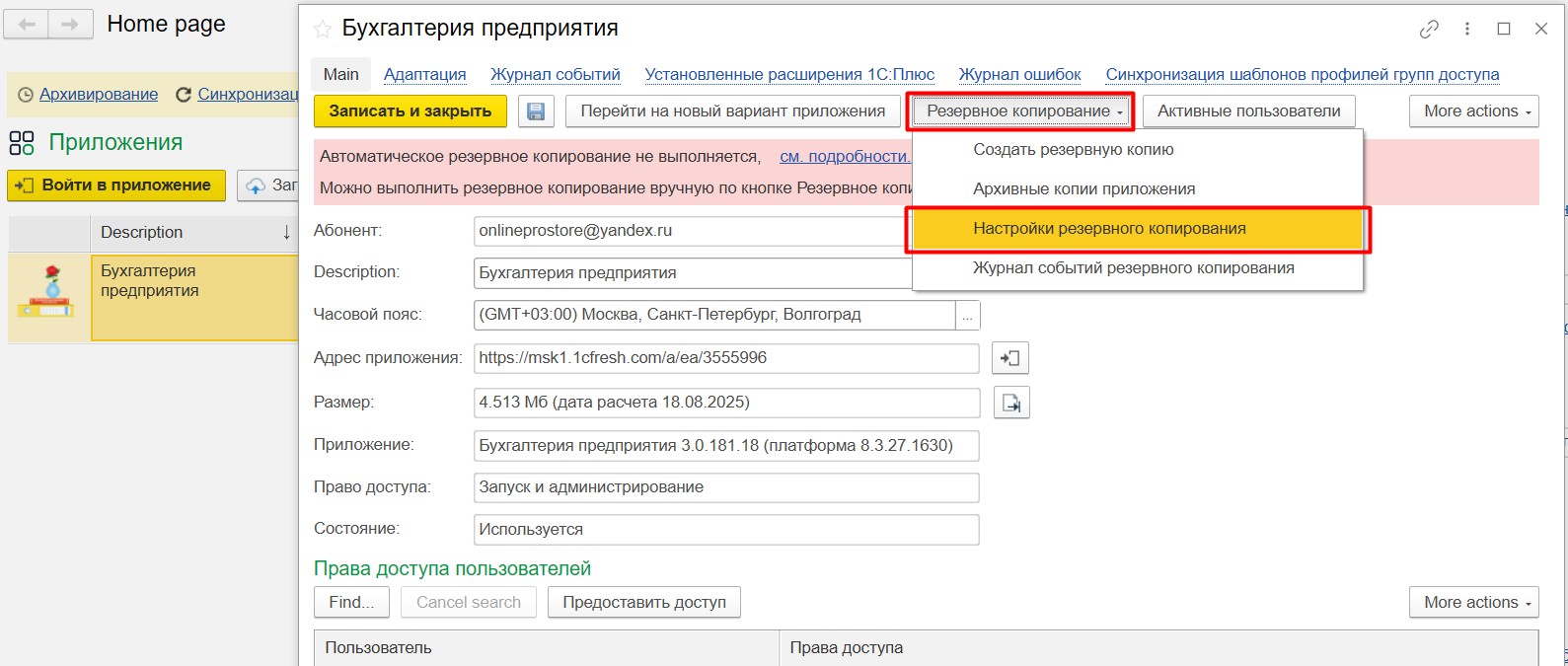Click the Предоставить доступ button
This screenshot has width=1568, height=666.
(643, 603)
